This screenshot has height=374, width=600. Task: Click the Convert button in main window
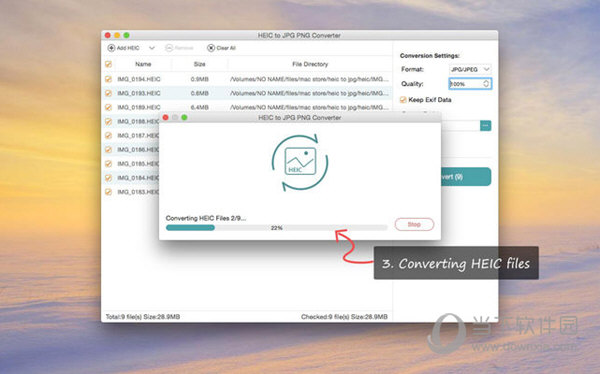[466, 177]
